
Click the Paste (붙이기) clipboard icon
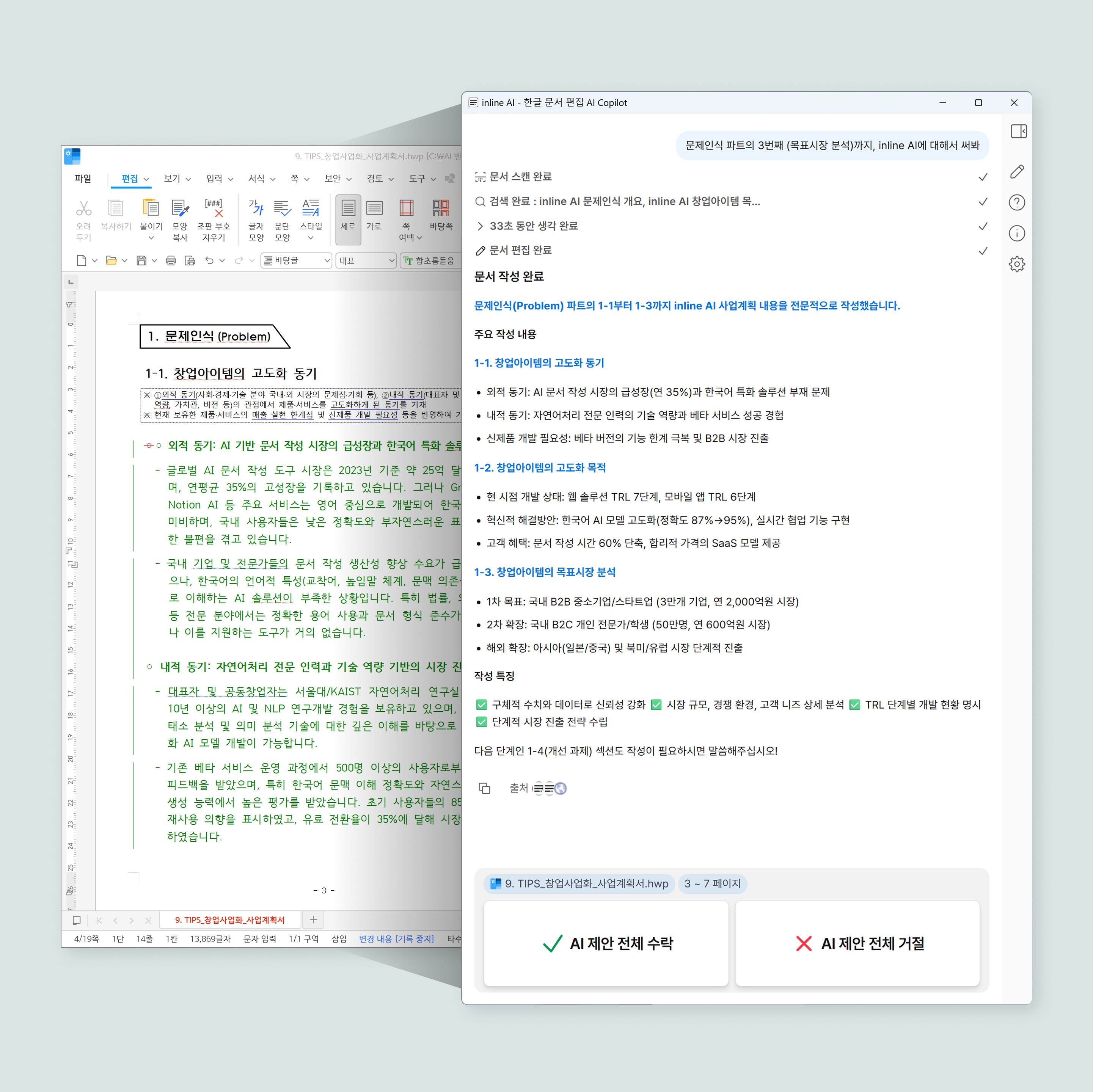pos(151,207)
